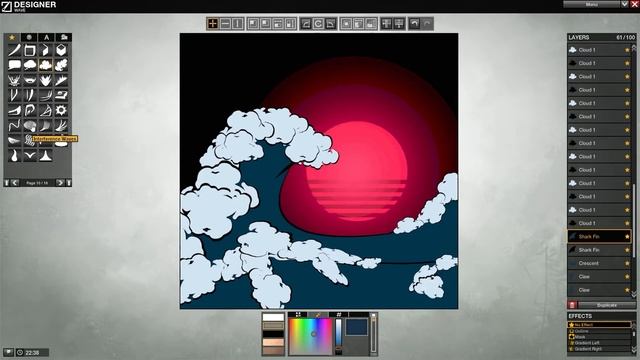This screenshot has width=640, height=360.
Task: Click the 22:38 clock display
Action: pos(32,352)
